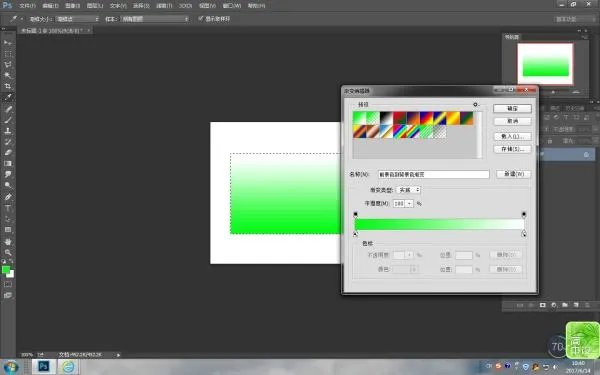The width and height of the screenshot is (600, 375).
Task: Create adjustment layer icon in Layers panel
Action: (553, 305)
